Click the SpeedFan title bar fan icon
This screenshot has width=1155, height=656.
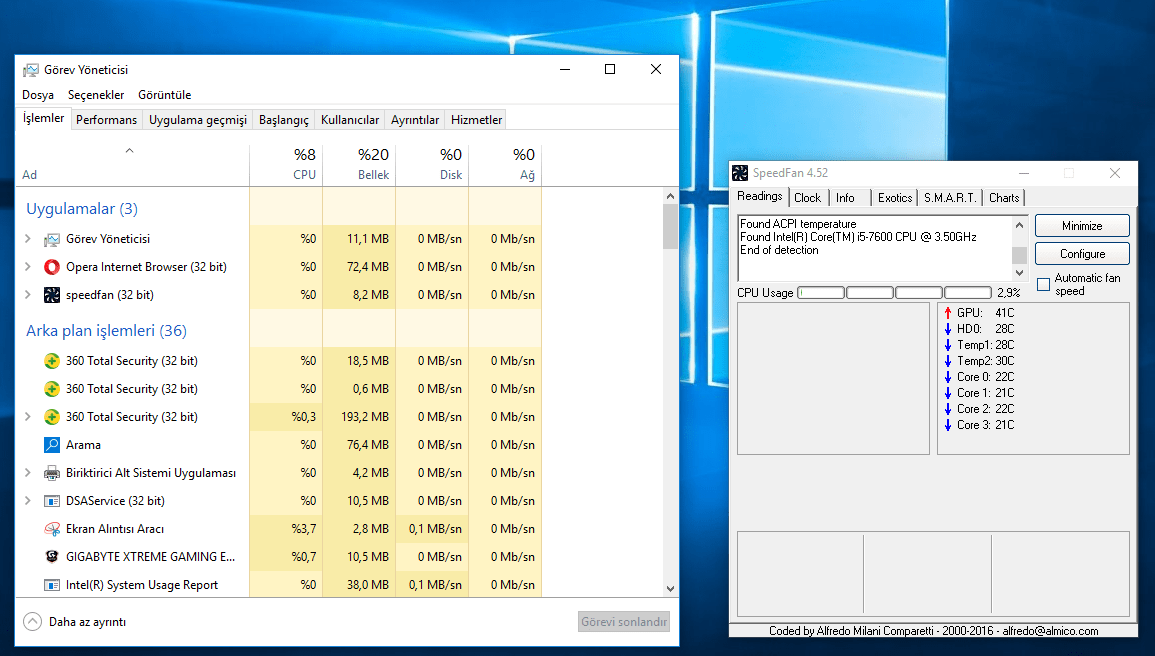tap(740, 173)
